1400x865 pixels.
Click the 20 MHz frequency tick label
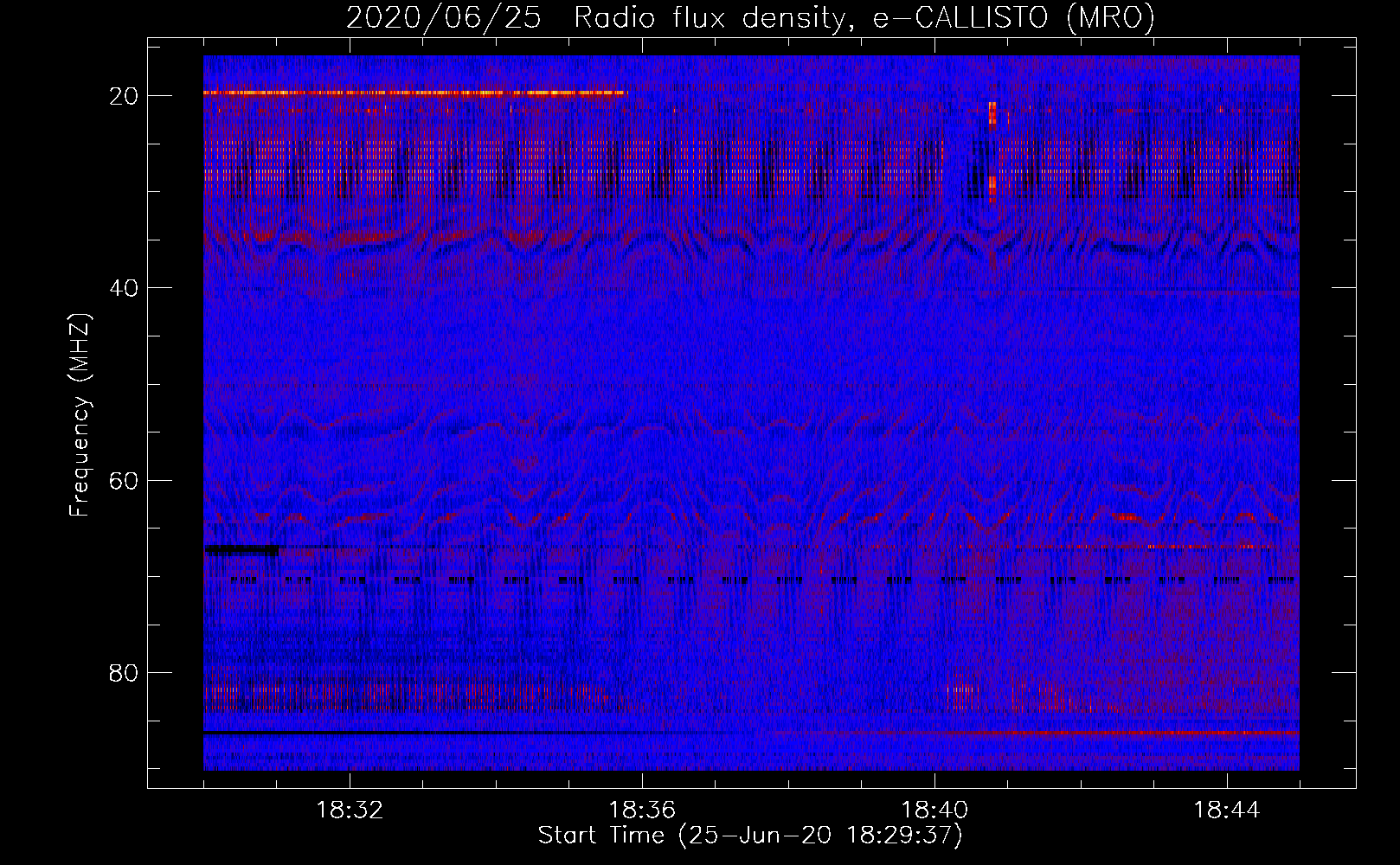pos(124,96)
